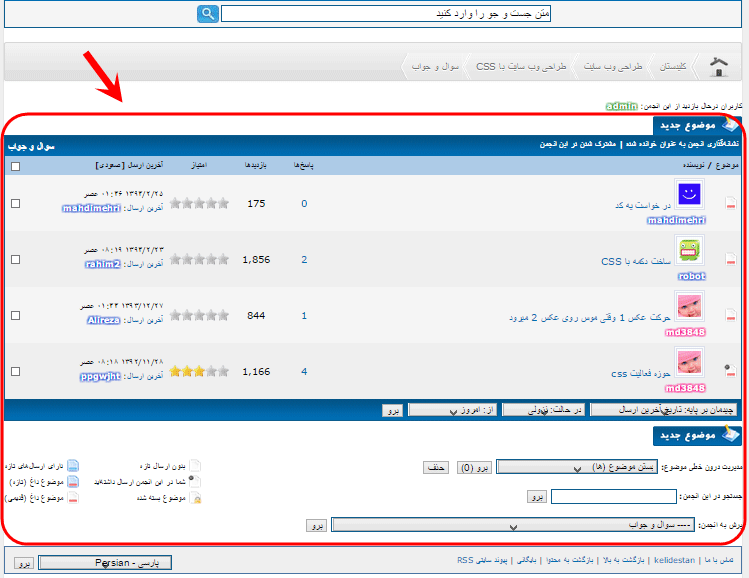749x578 pixels.
Task: Click the legend icon for 'بدون ارسال تازه'
Action: [x=195, y=465]
